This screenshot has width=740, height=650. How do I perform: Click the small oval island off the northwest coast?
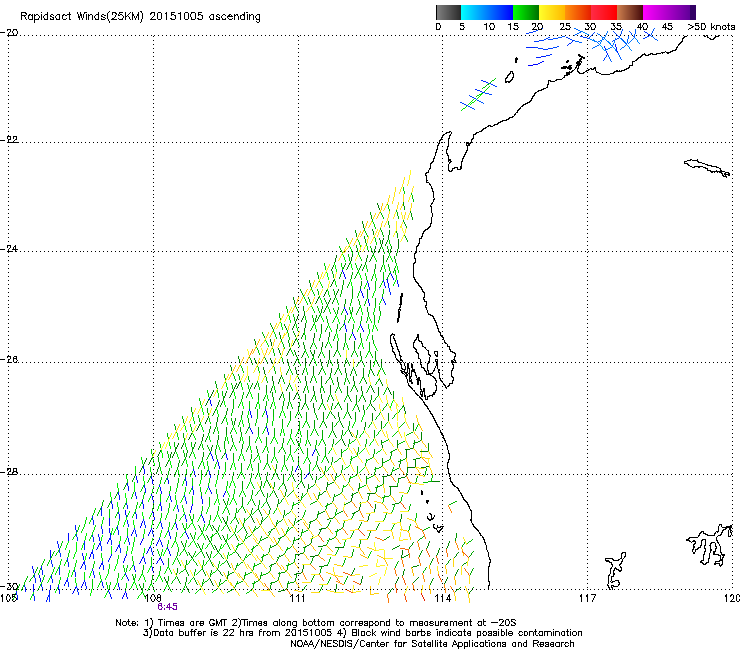tap(510, 77)
